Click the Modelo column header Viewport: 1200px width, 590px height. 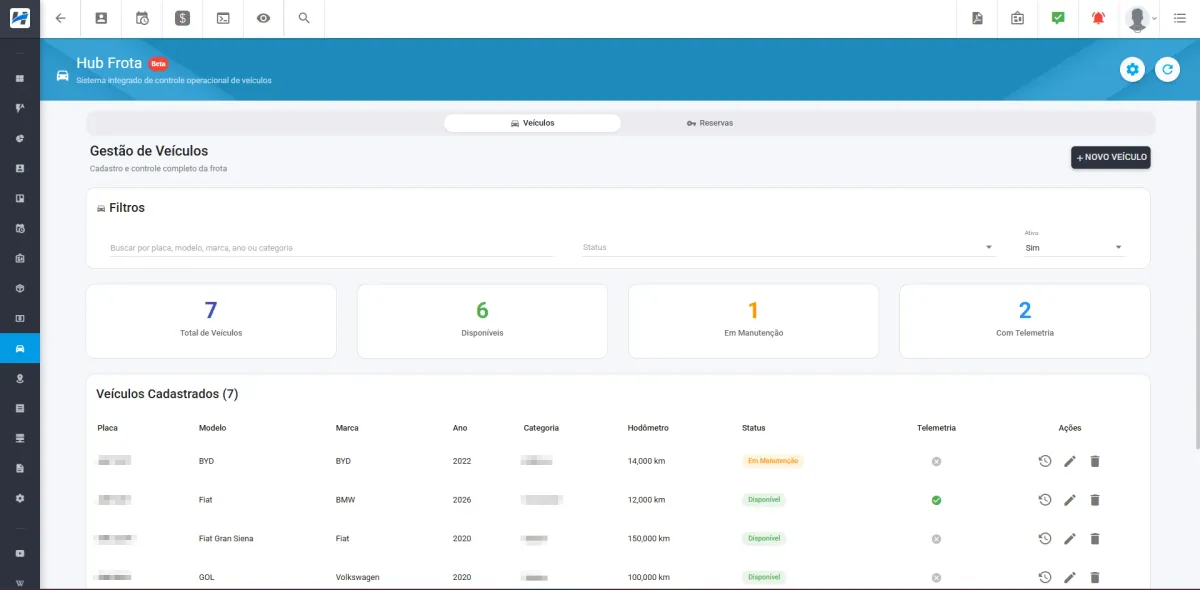coord(212,428)
